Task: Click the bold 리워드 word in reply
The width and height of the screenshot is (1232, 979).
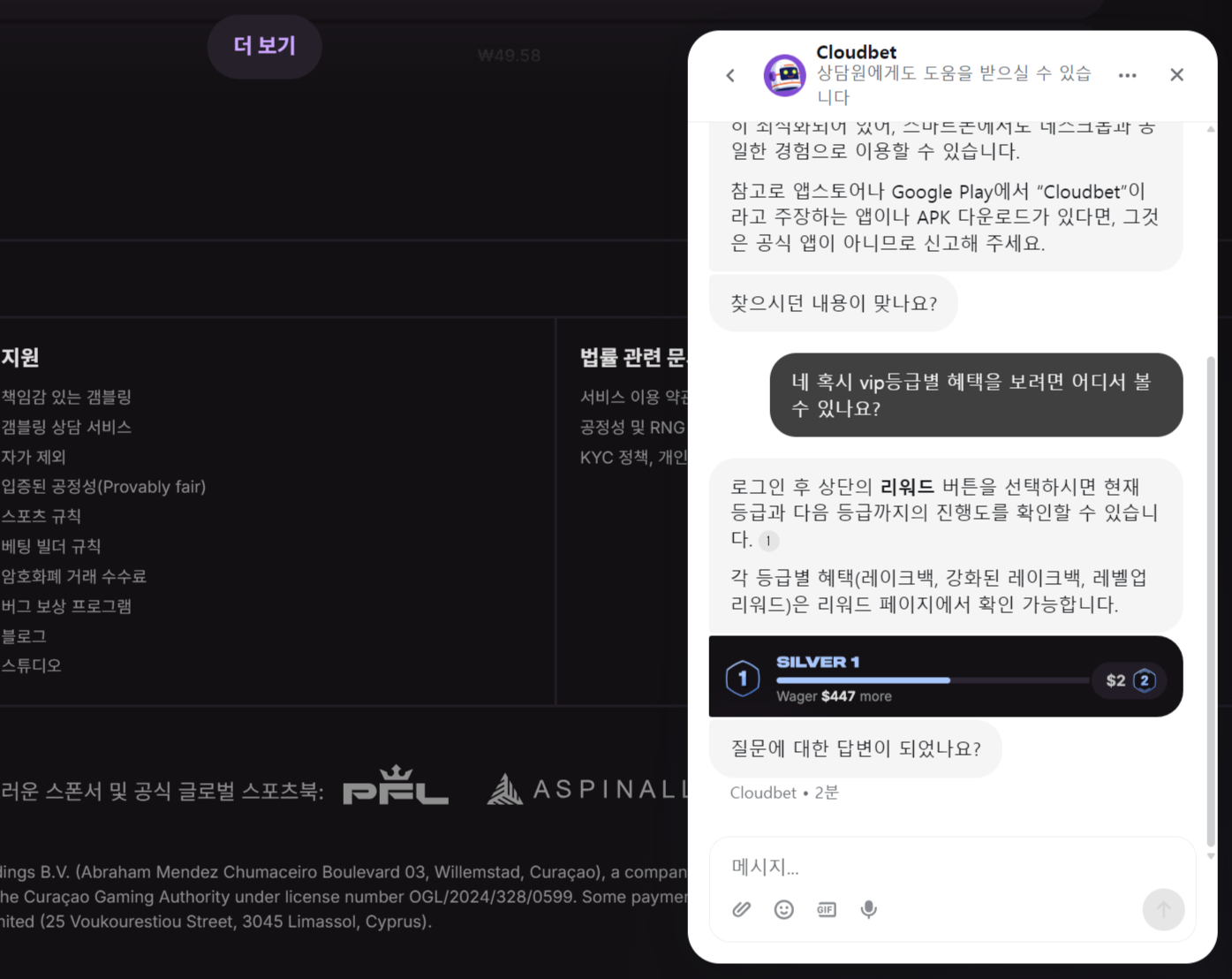Action: point(907,487)
